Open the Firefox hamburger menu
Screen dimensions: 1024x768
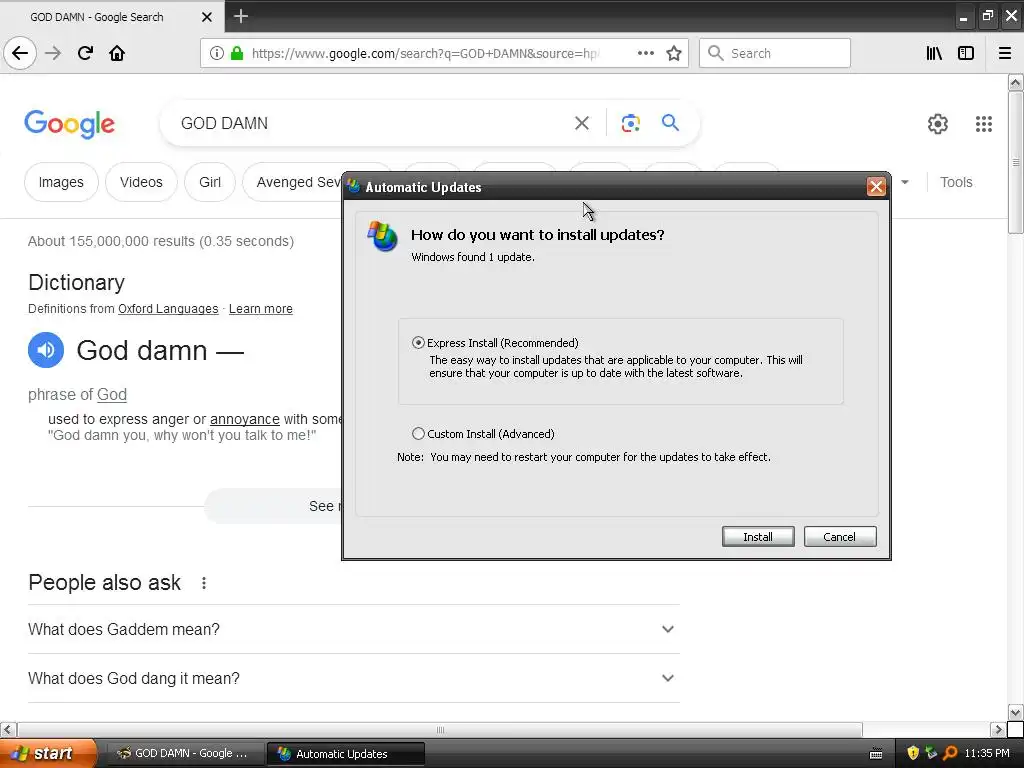(x=1005, y=54)
